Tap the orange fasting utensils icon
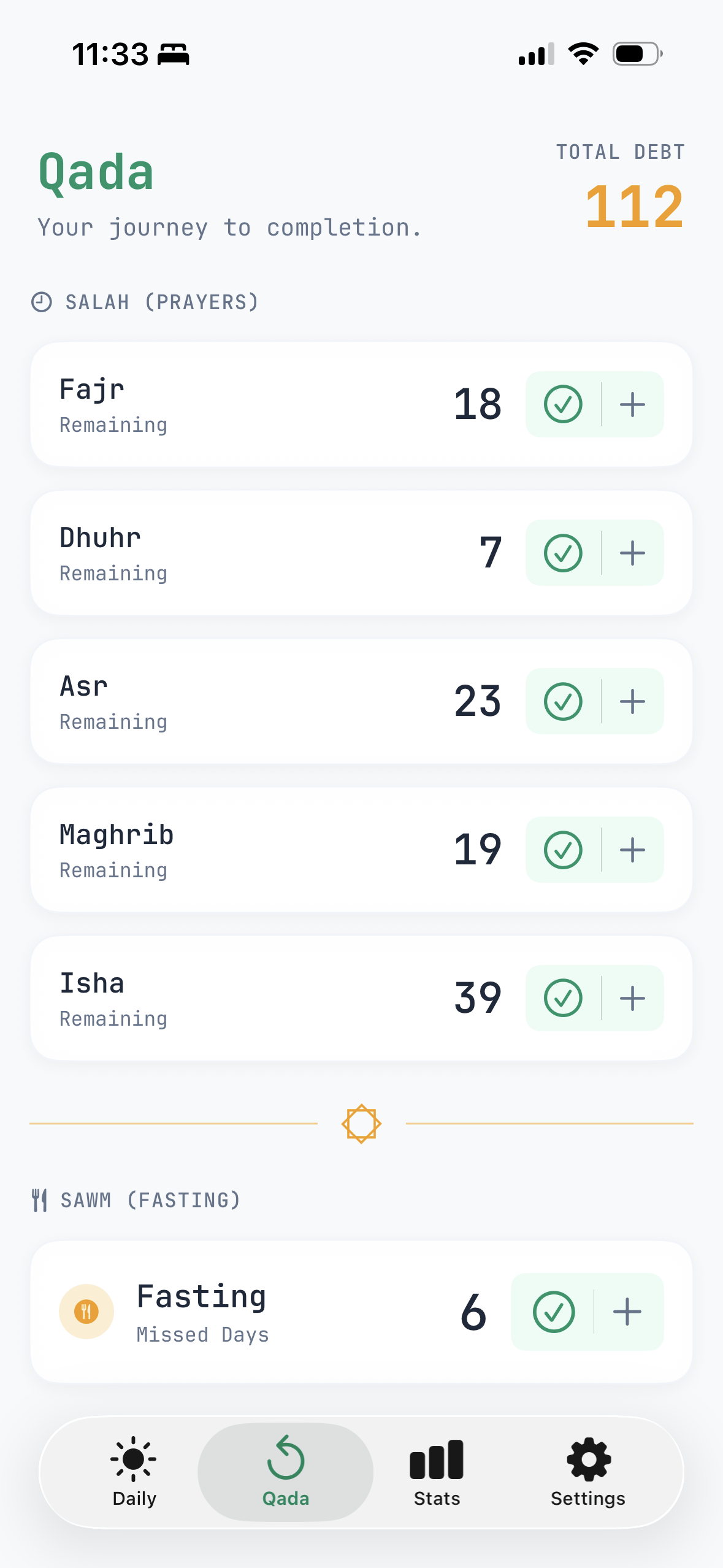This screenshot has width=723, height=1568. point(86,1312)
